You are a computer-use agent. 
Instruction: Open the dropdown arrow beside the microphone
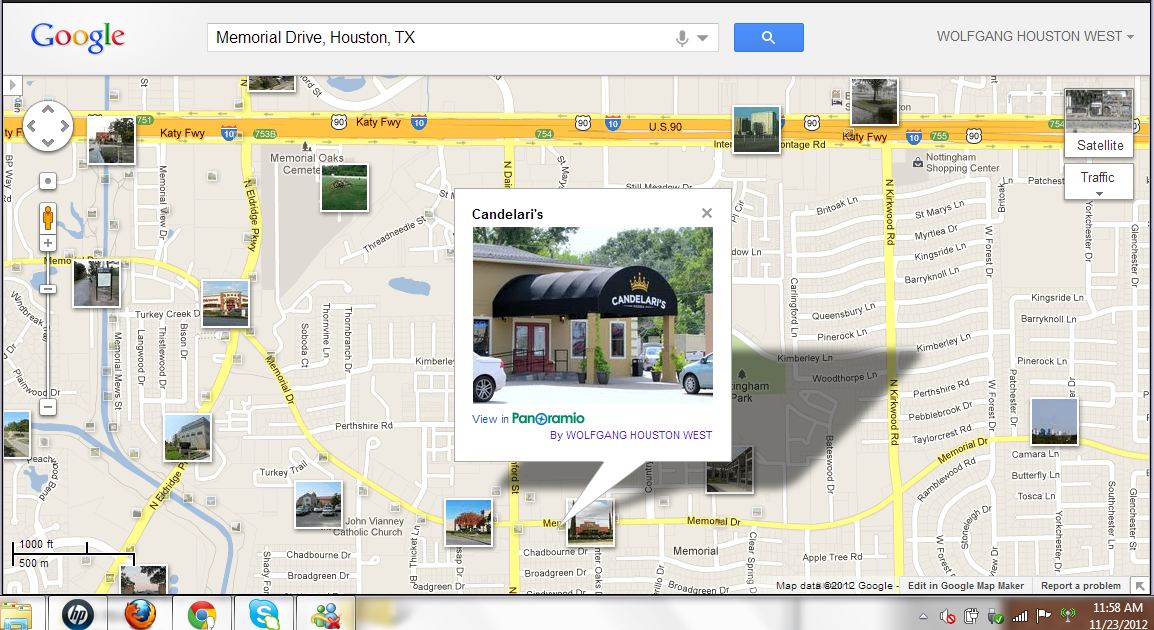(x=703, y=38)
